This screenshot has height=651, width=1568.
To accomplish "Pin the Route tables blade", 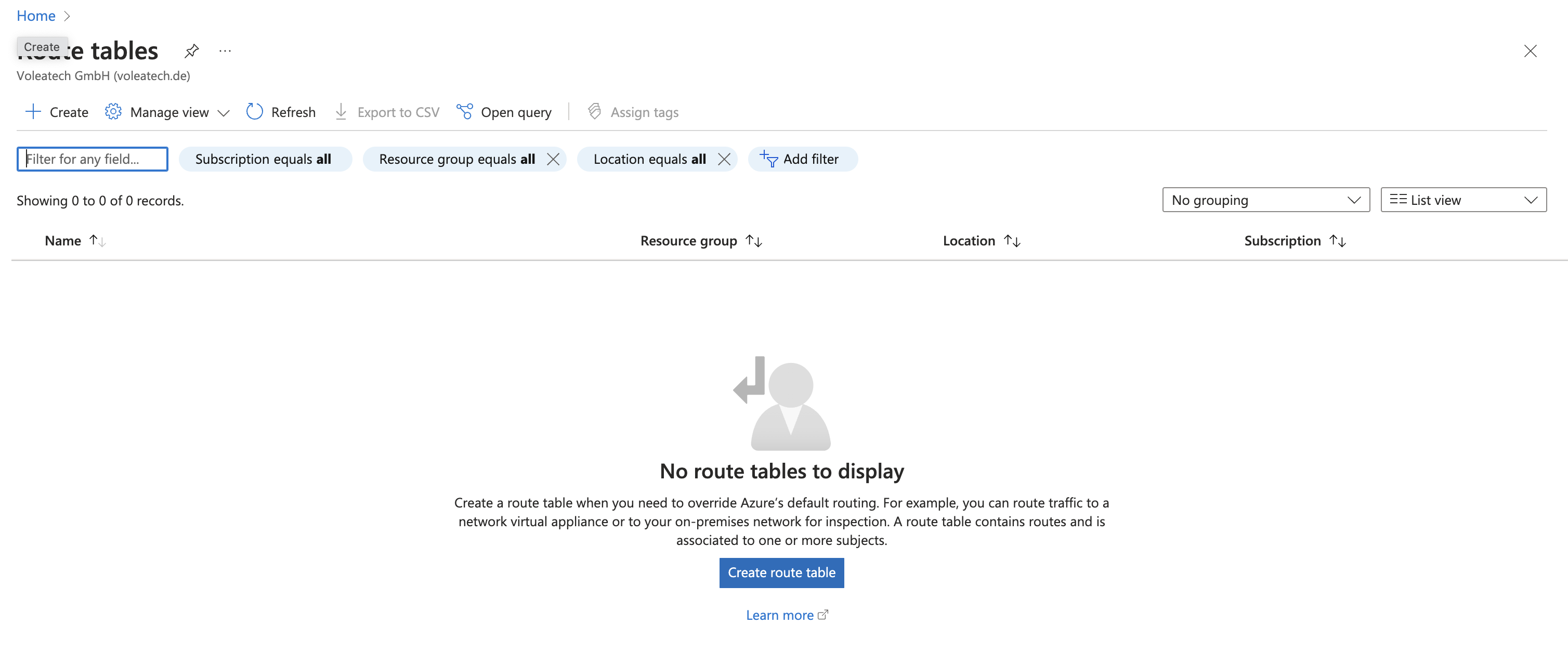I will pos(192,50).
